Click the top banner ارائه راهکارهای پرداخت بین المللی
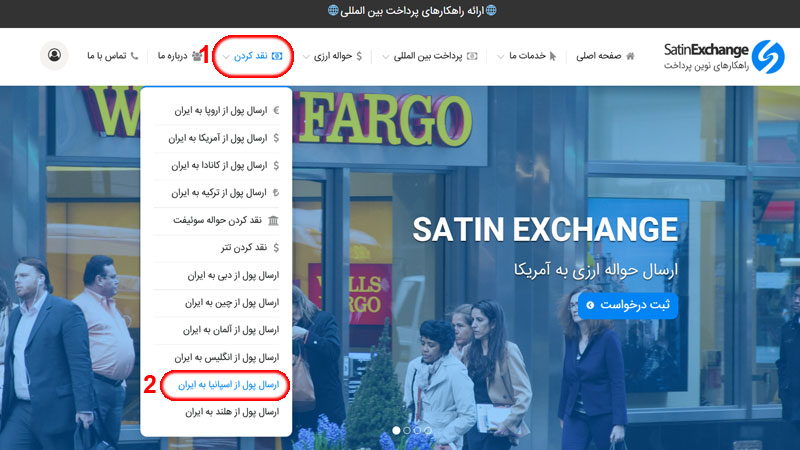The width and height of the screenshot is (800, 450). point(412,11)
